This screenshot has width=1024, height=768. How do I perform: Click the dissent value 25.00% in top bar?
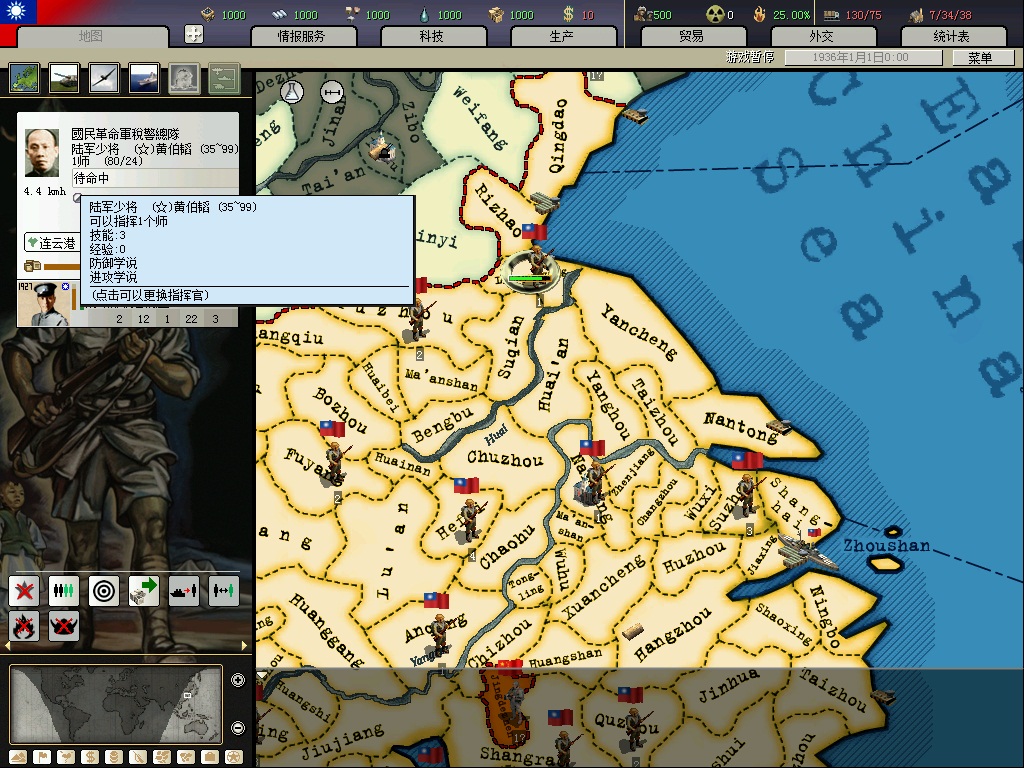(791, 15)
